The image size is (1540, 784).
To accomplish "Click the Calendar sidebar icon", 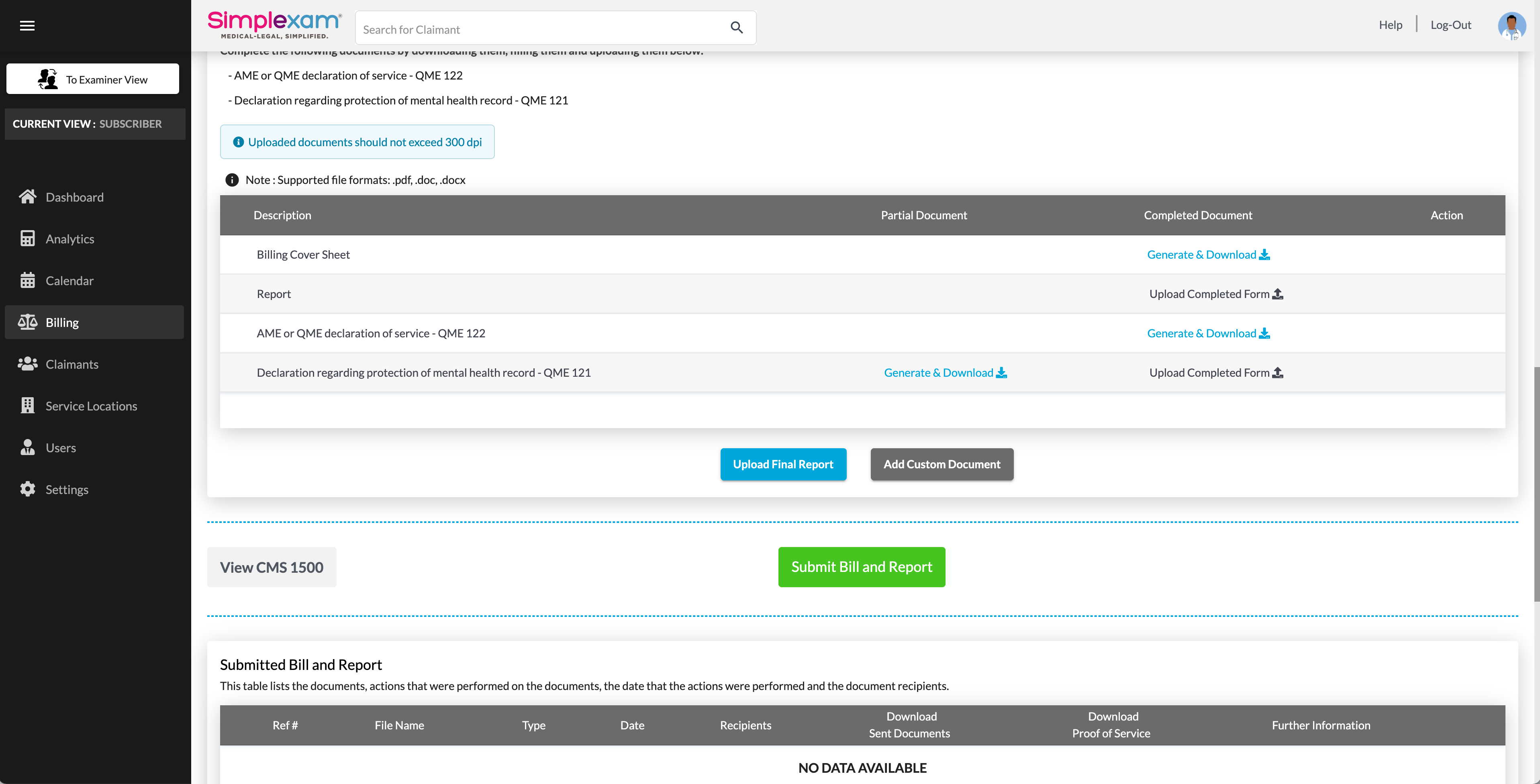I will pyautogui.click(x=27, y=280).
